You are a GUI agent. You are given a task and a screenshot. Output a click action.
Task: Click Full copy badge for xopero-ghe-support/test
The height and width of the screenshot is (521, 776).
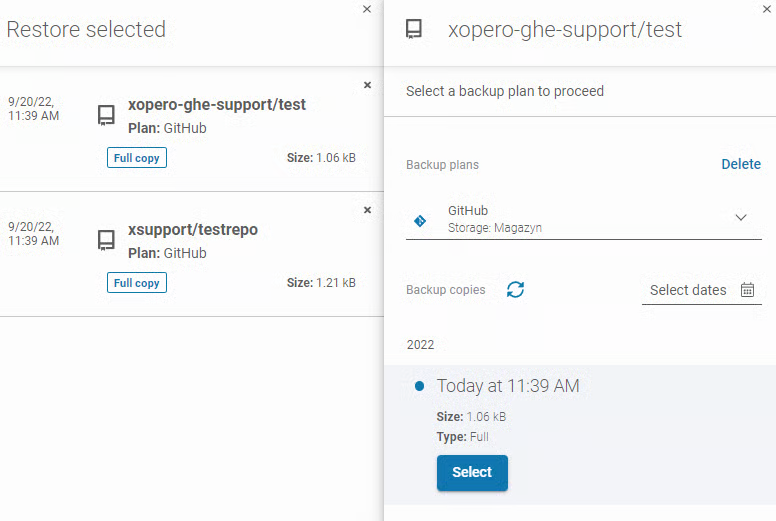tap(137, 158)
